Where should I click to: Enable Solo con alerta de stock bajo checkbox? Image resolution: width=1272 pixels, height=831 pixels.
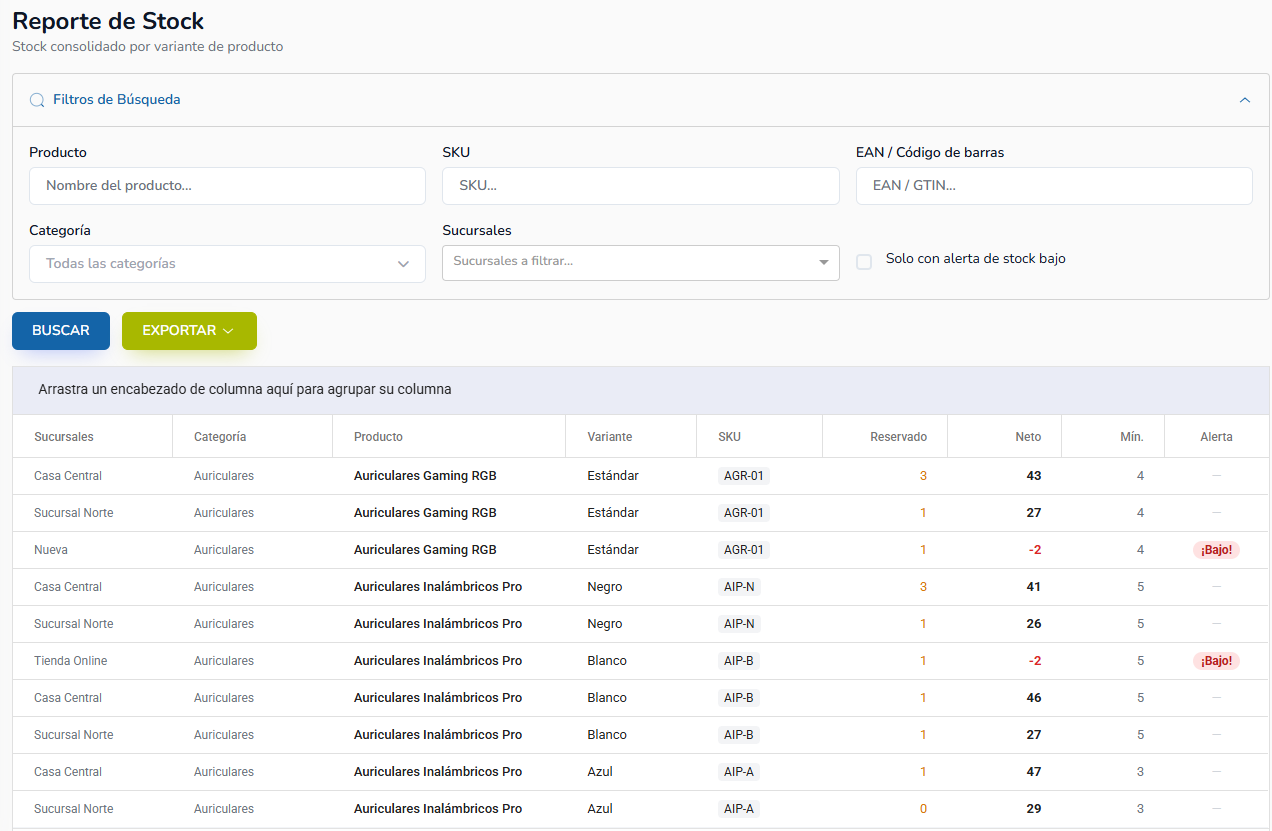[x=864, y=261]
